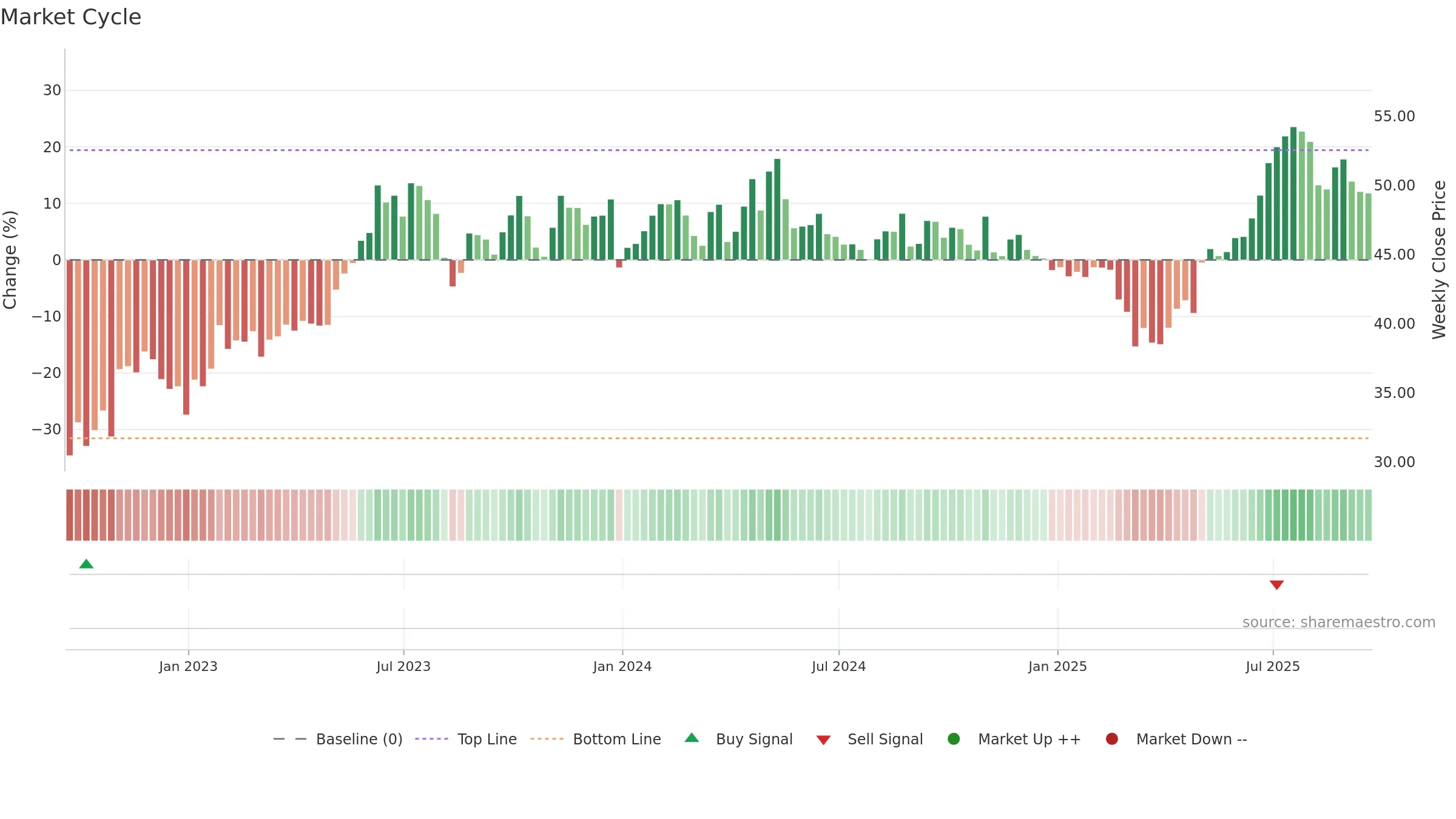Click the purple dotted Top Line sample in legend

point(431,739)
